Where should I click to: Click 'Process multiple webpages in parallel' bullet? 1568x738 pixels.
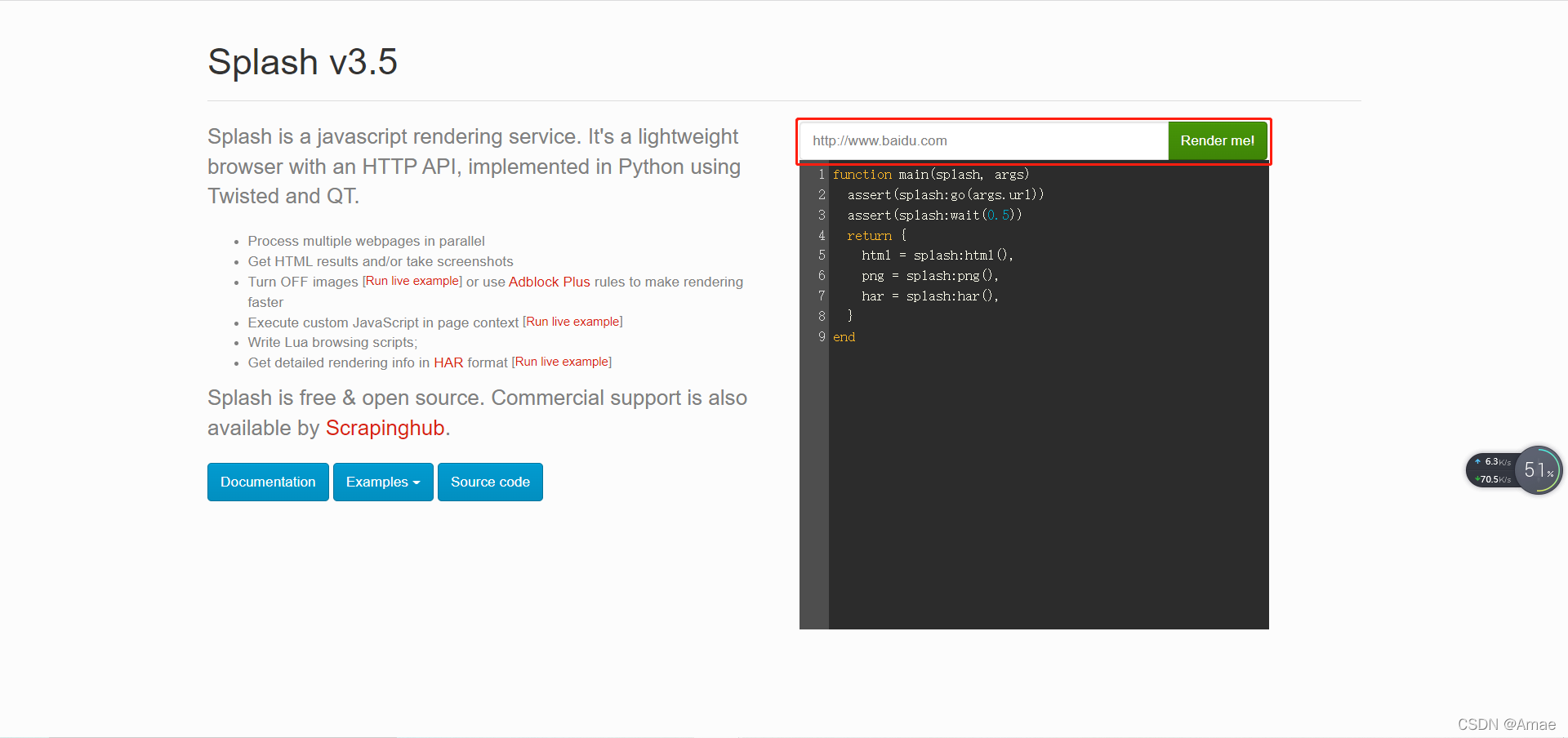(366, 242)
